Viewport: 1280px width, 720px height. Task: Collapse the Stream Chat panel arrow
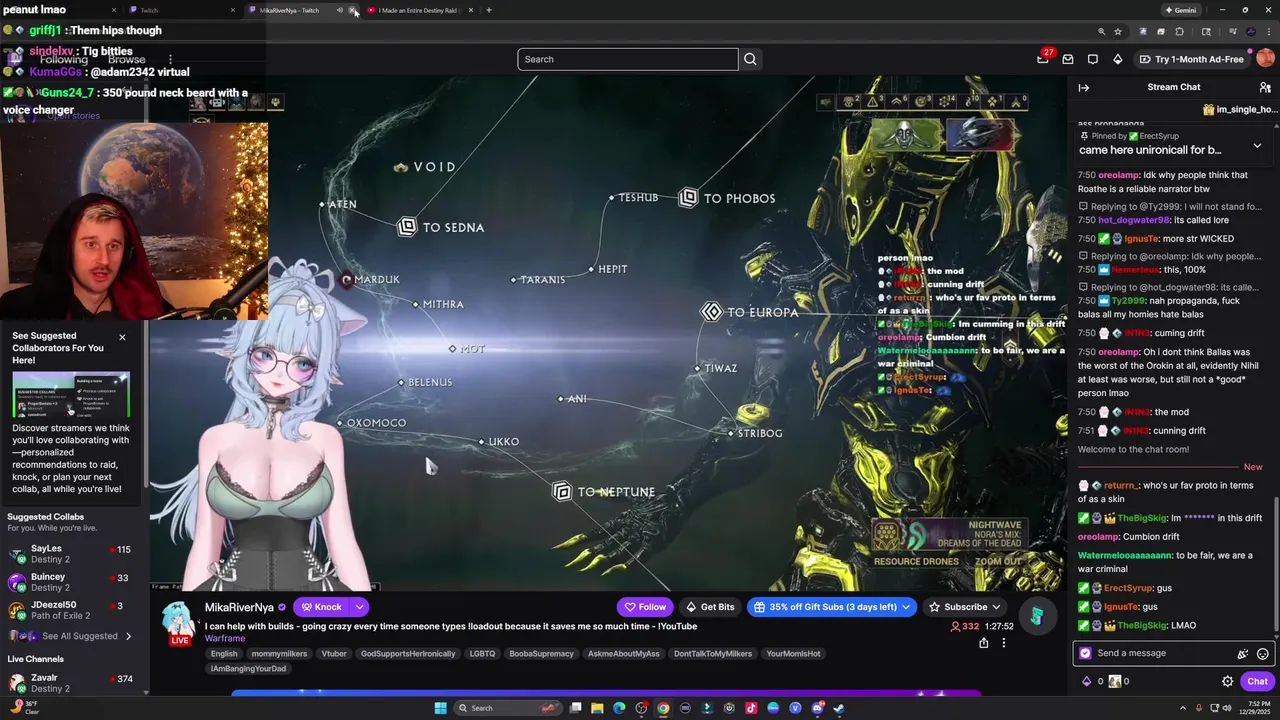[1084, 87]
